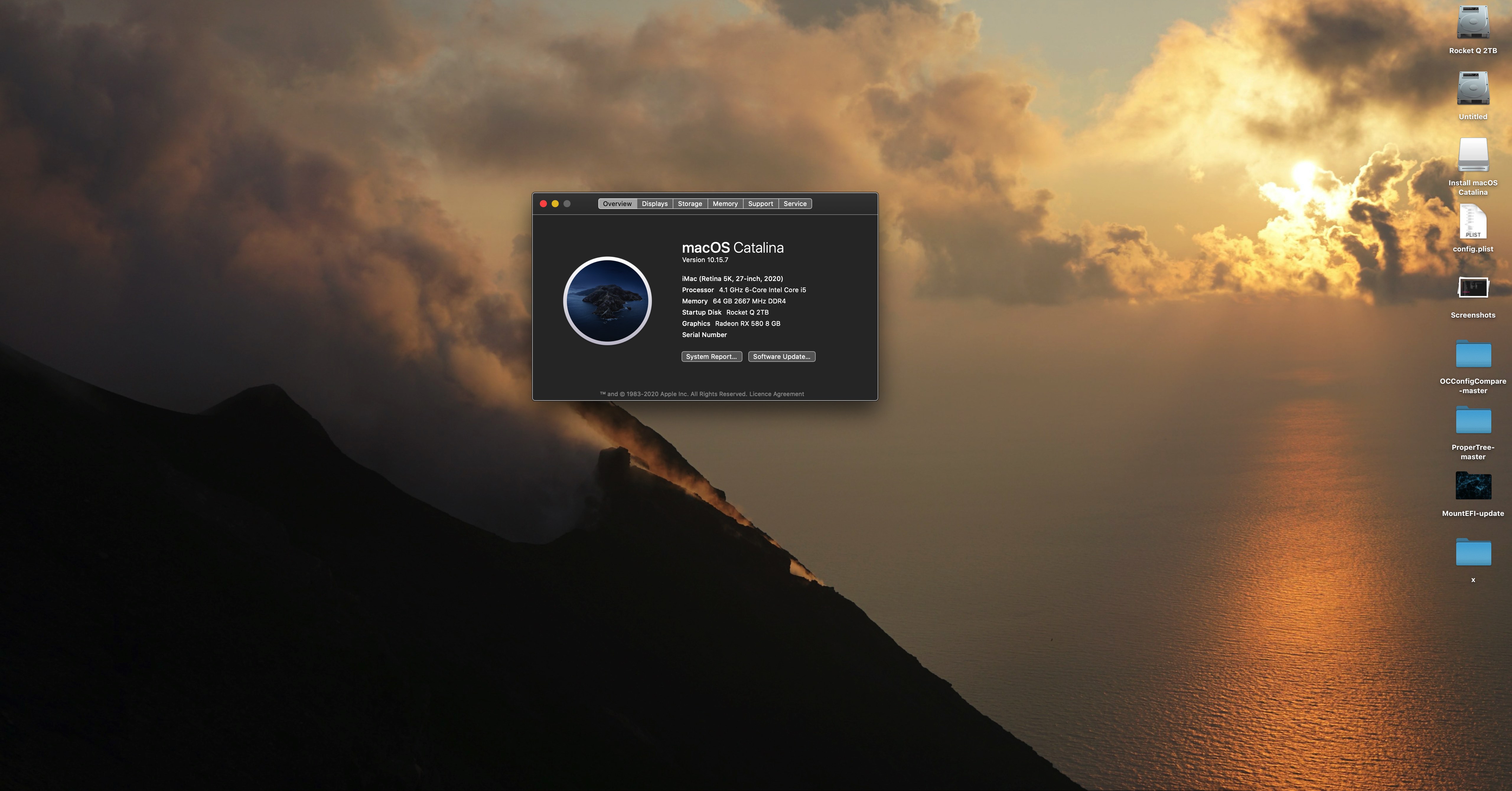Select the folder named x
Image resolution: width=1512 pixels, height=791 pixels.
[1473, 553]
